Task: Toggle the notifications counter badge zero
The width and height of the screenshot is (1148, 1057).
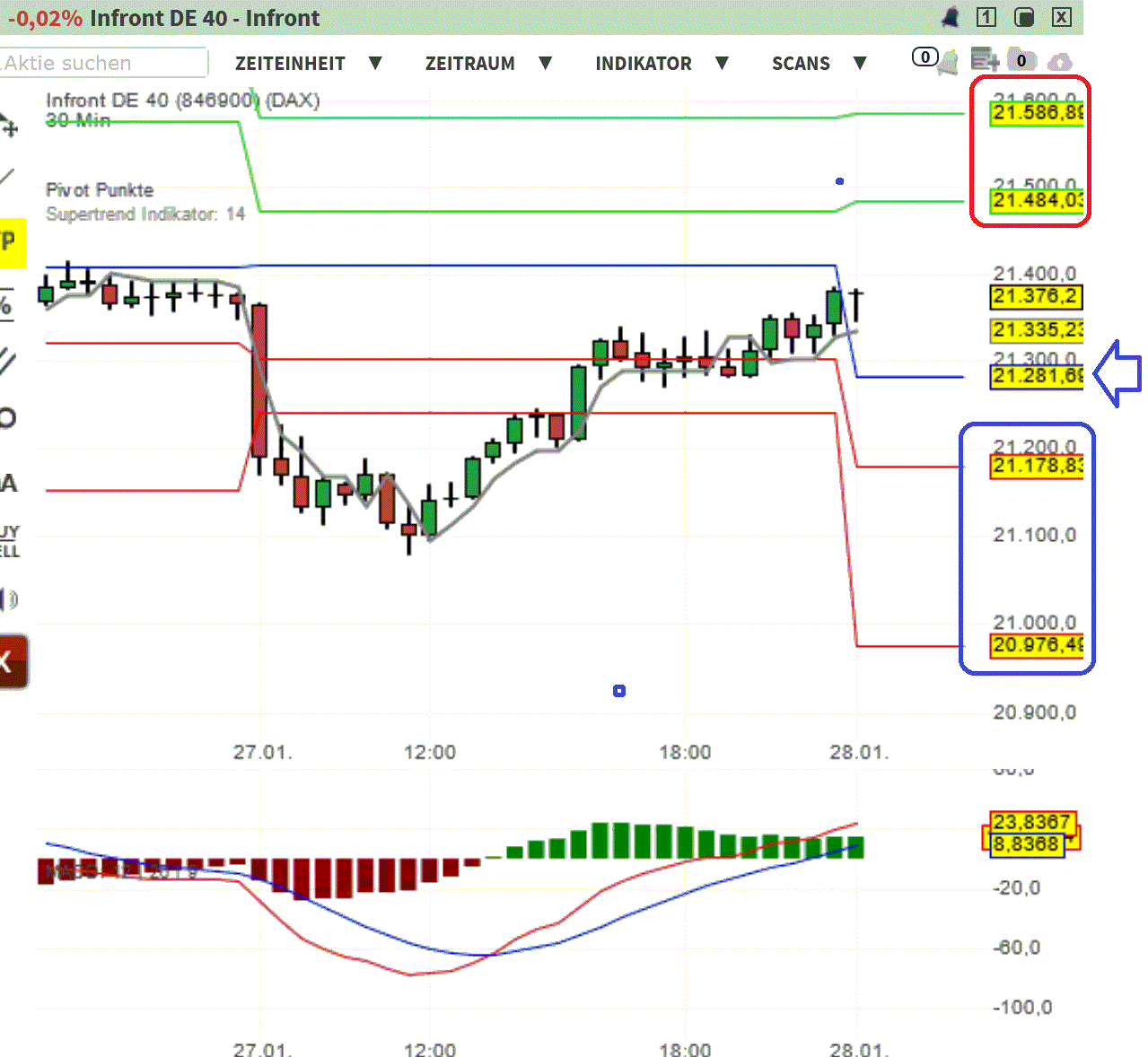Action: tap(925, 57)
